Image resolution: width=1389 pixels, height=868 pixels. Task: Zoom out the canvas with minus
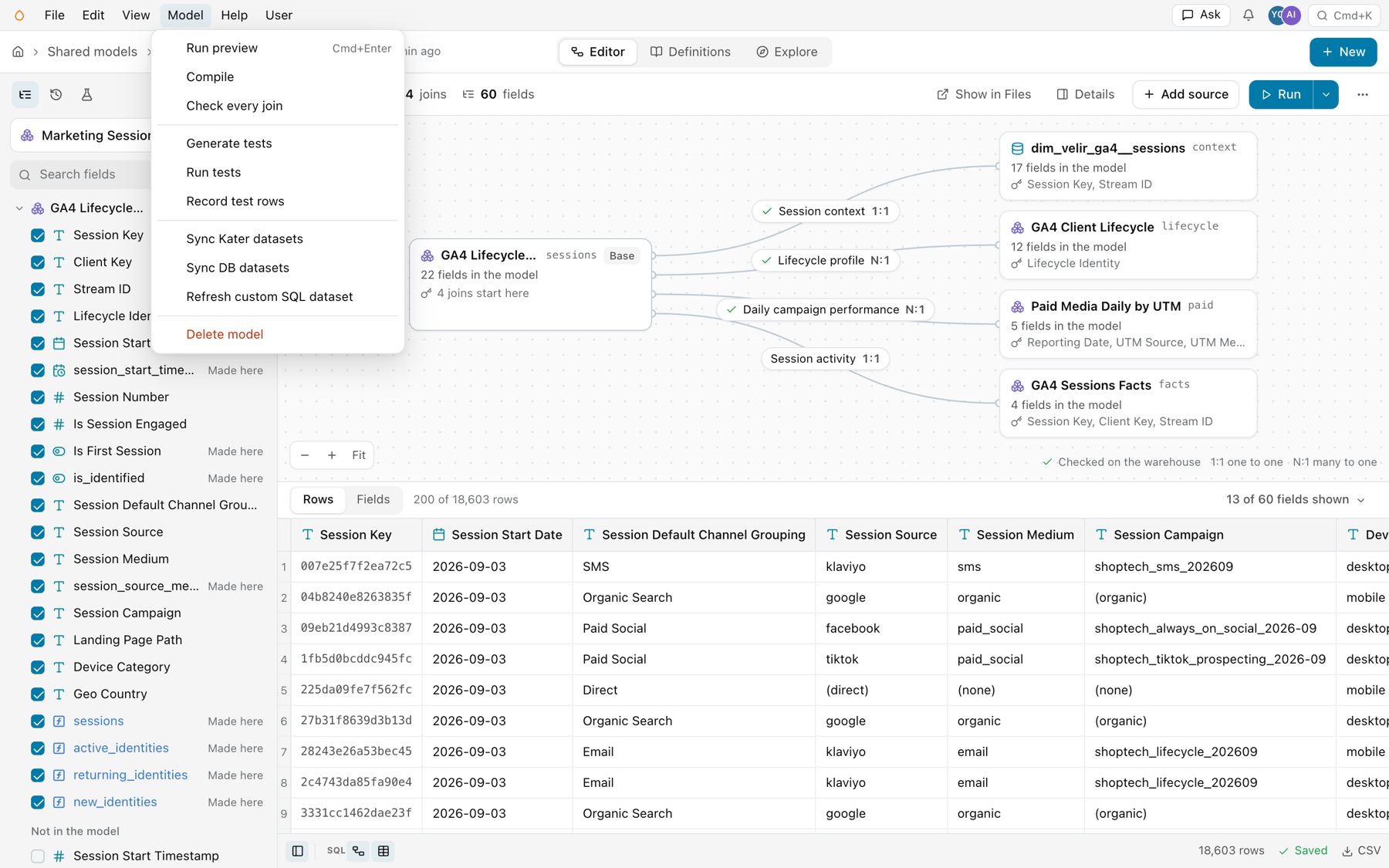(305, 455)
